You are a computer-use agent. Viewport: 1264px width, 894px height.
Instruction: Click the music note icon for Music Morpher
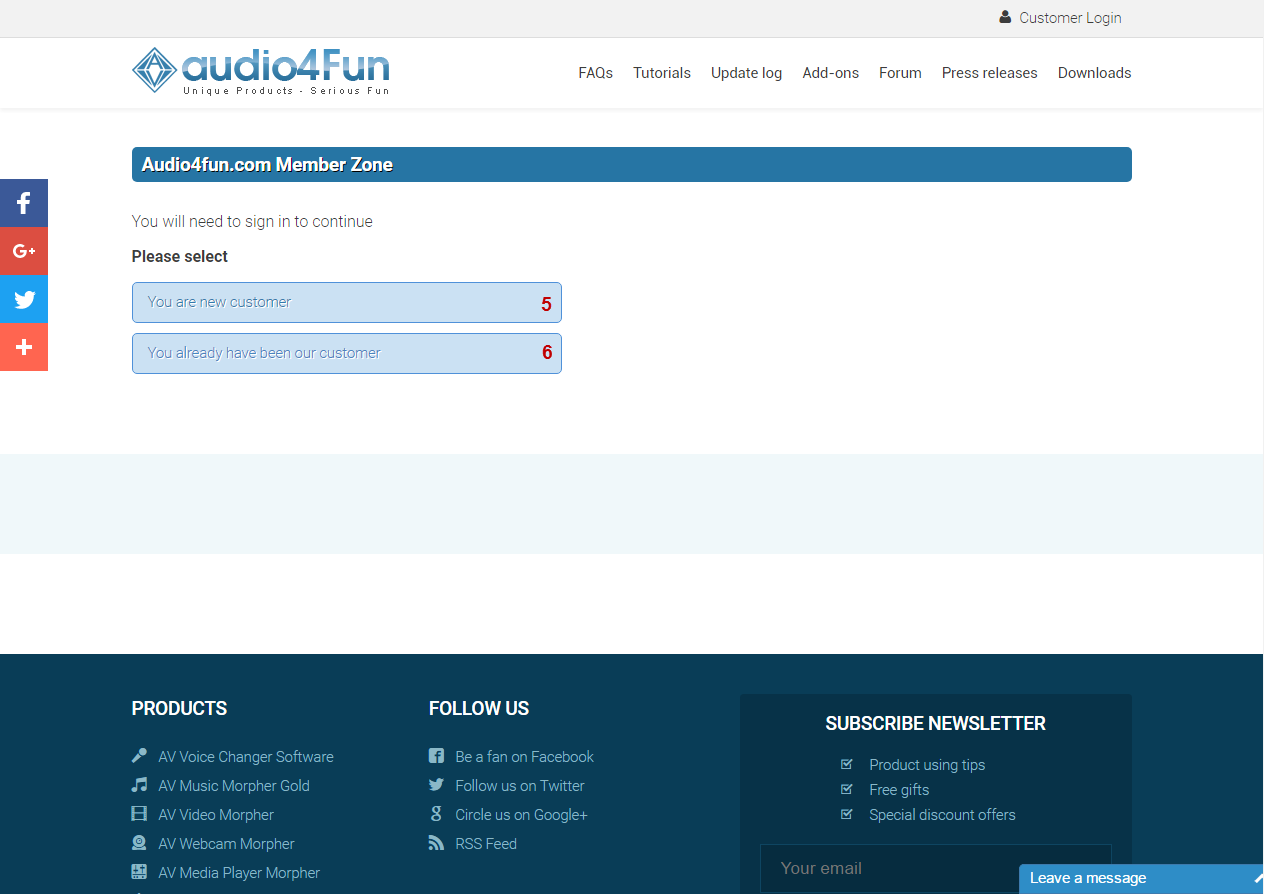click(x=139, y=785)
